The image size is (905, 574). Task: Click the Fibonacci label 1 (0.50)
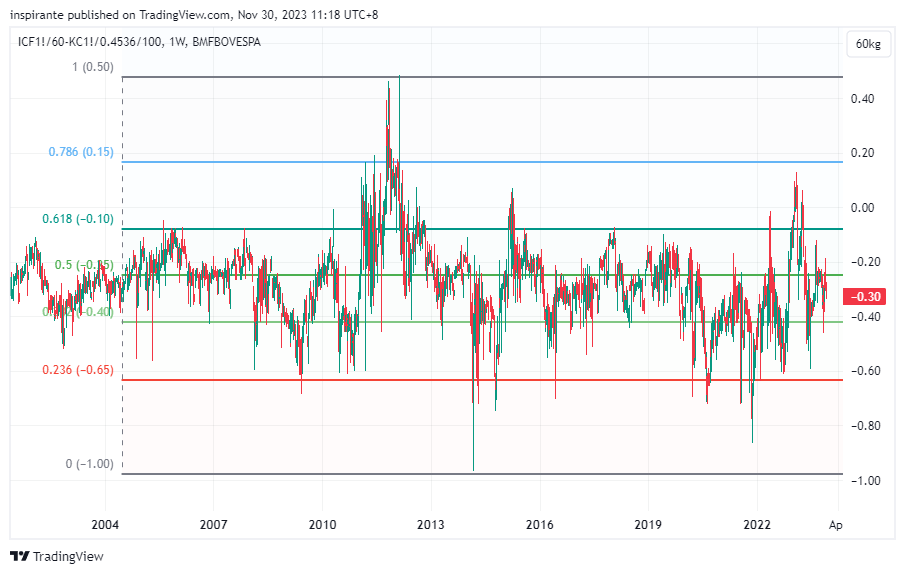(x=93, y=67)
